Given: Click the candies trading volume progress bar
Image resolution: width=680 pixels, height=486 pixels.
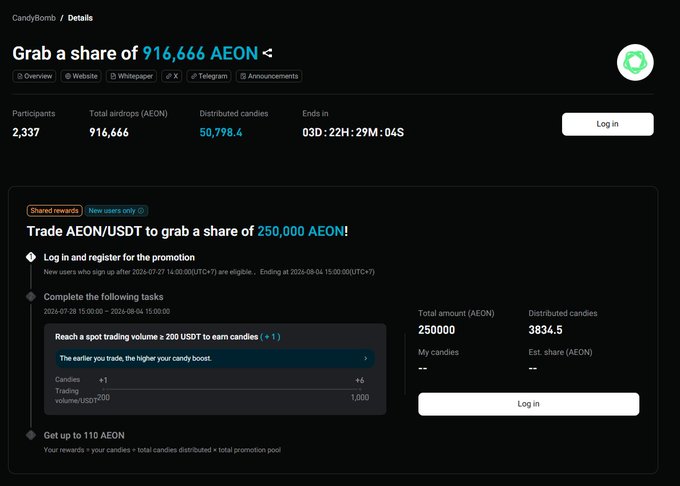Looking at the screenshot, I should 232,389.
